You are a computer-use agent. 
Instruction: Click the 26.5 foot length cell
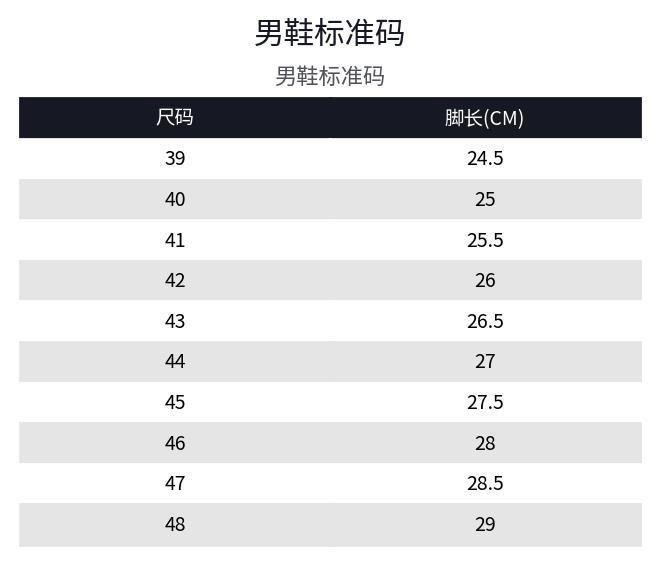(x=484, y=321)
